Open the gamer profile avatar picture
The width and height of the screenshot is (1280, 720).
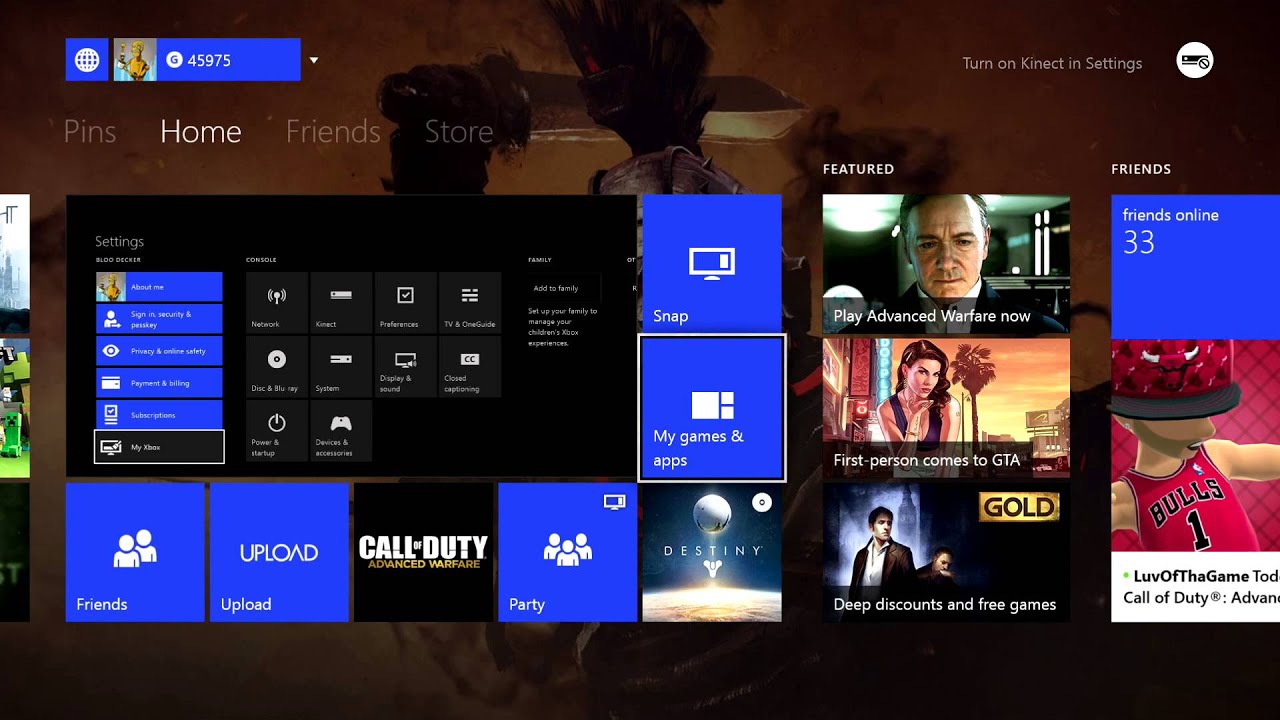(135, 60)
